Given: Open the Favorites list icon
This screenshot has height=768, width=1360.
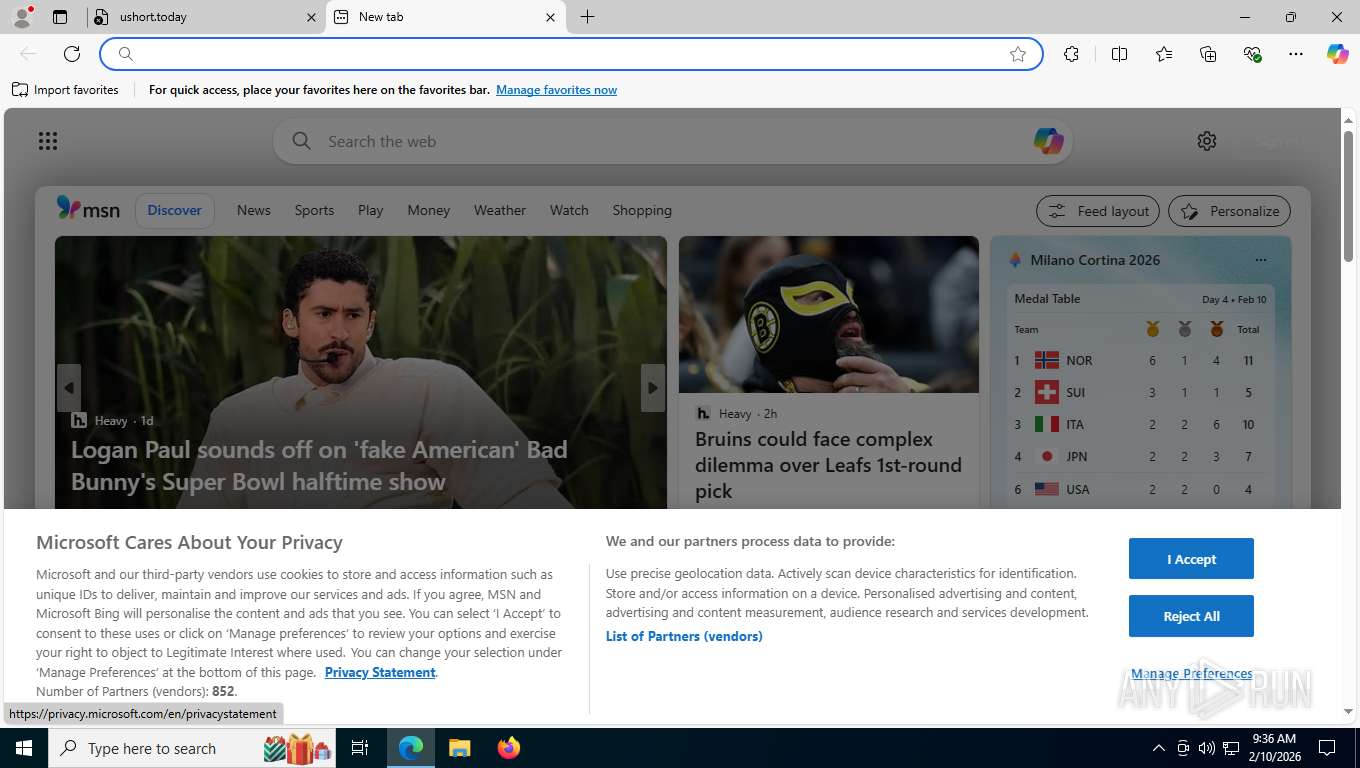Looking at the screenshot, I should 1164,54.
